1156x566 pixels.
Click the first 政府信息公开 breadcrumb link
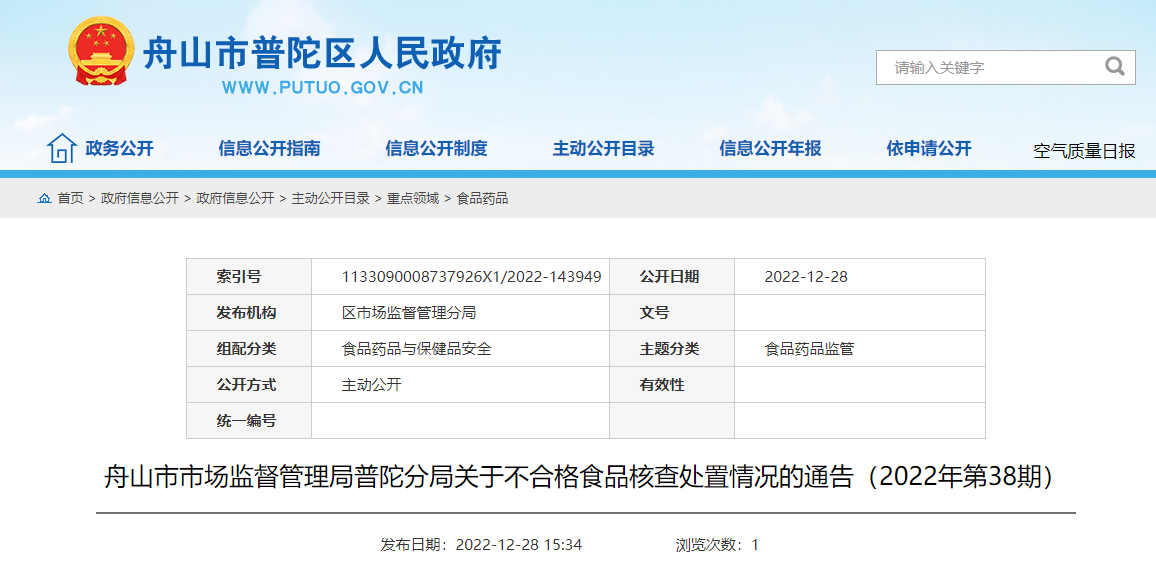coord(140,198)
